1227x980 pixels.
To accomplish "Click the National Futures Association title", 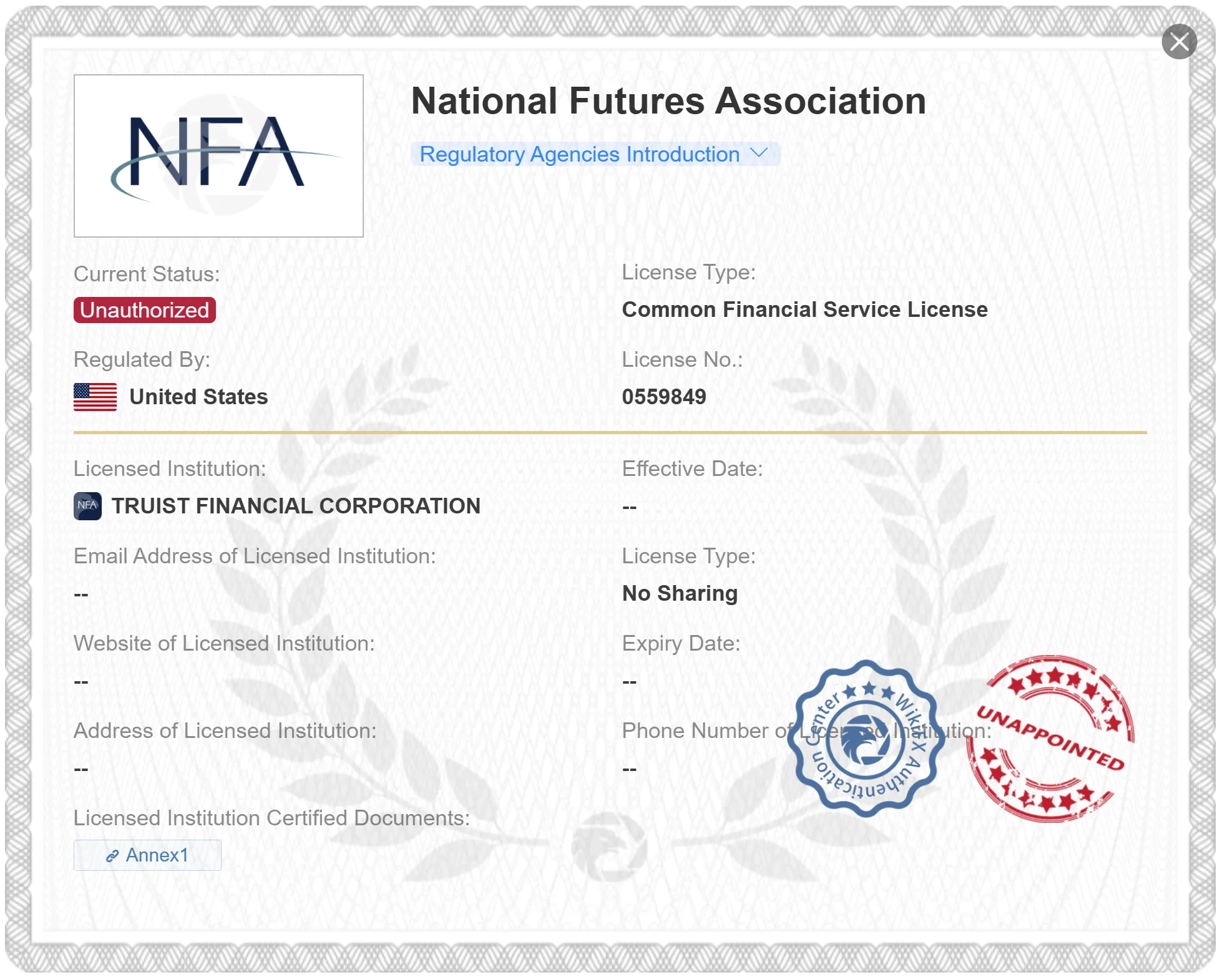I will tap(668, 101).
